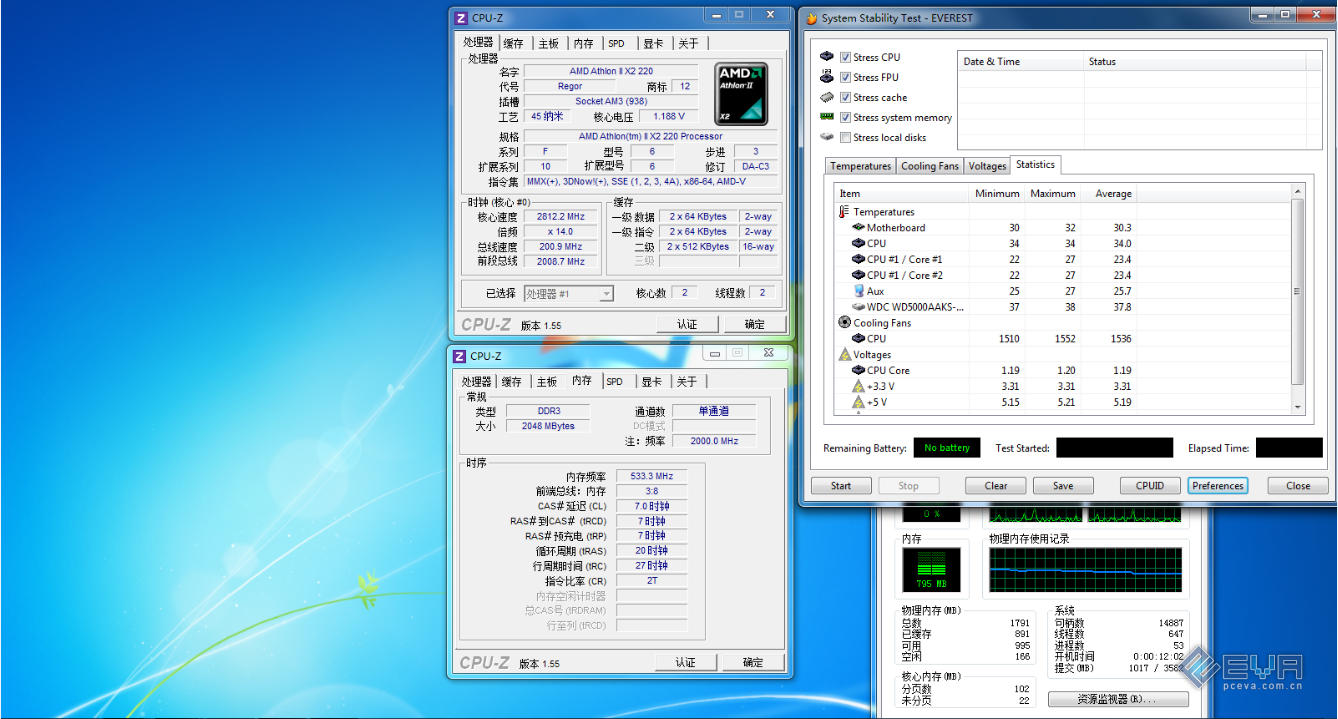Click the chip icon of CPU #1 / Core #1
Screen dimensions: 1338x719
click(x=858, y=259)
